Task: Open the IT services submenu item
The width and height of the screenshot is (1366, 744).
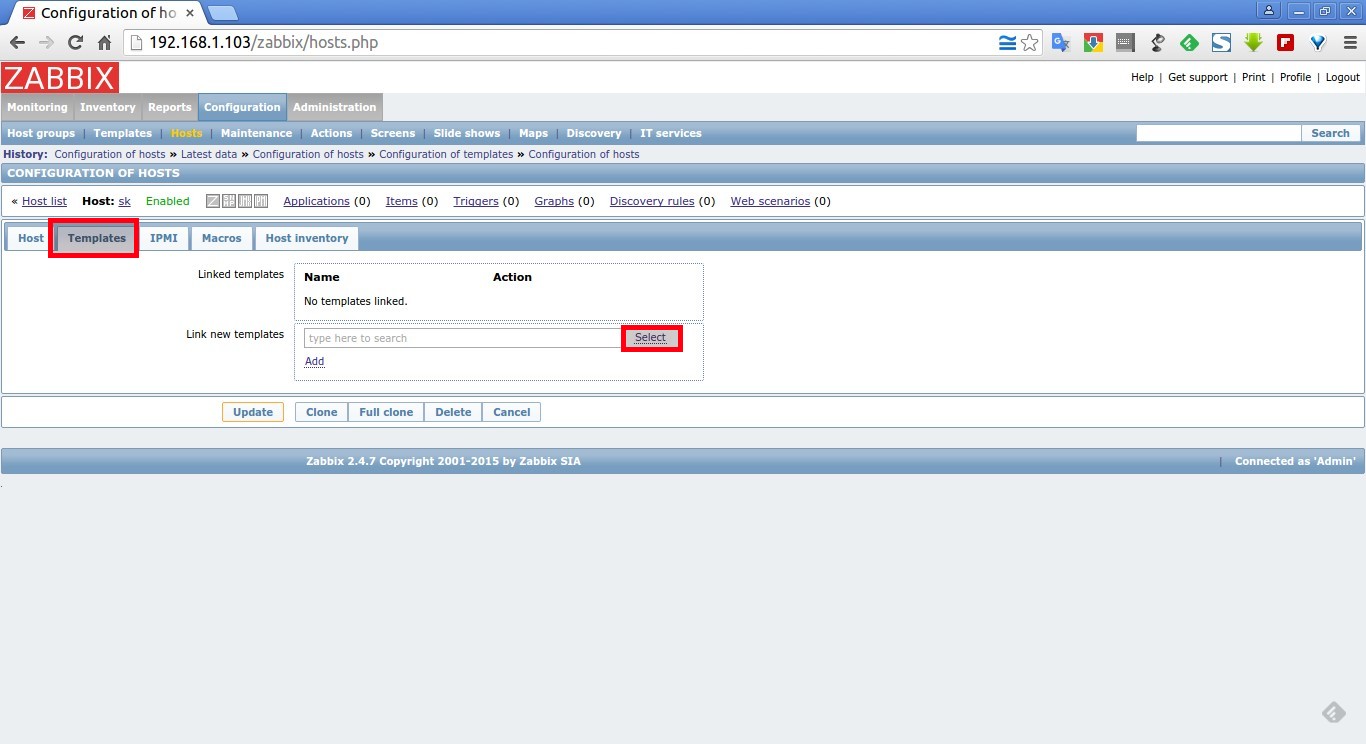Action: (671, 133)
